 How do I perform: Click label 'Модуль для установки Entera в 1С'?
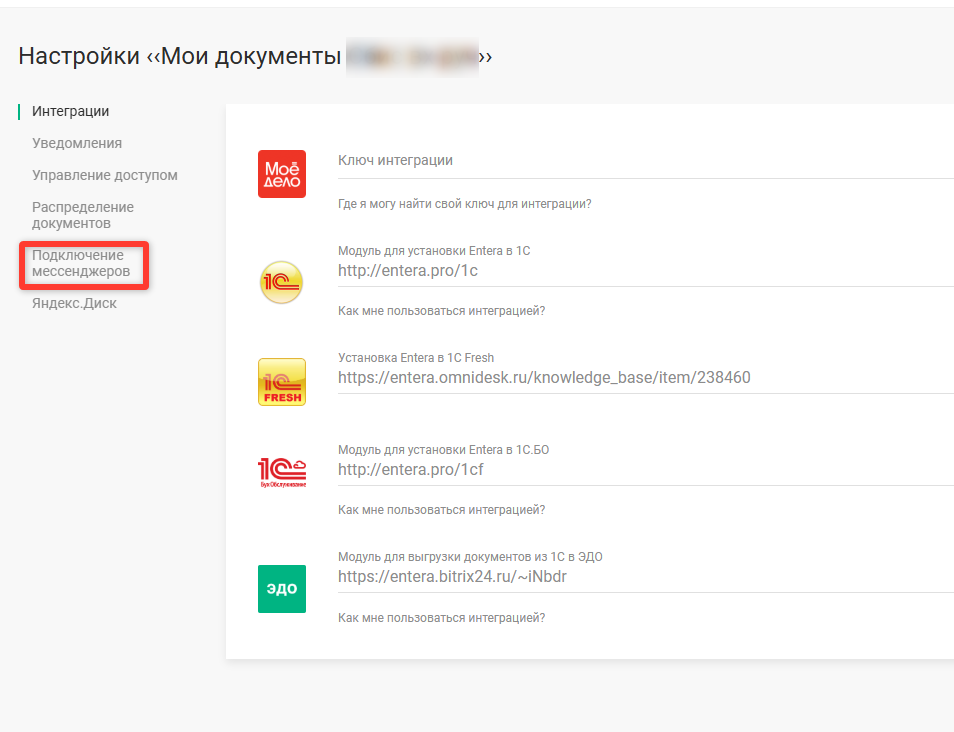[434, 251]
